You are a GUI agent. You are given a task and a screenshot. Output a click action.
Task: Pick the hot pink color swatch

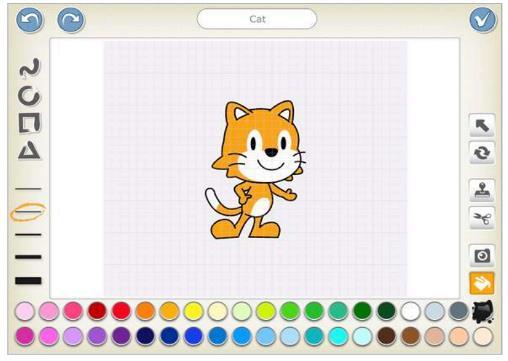point(73,311)
